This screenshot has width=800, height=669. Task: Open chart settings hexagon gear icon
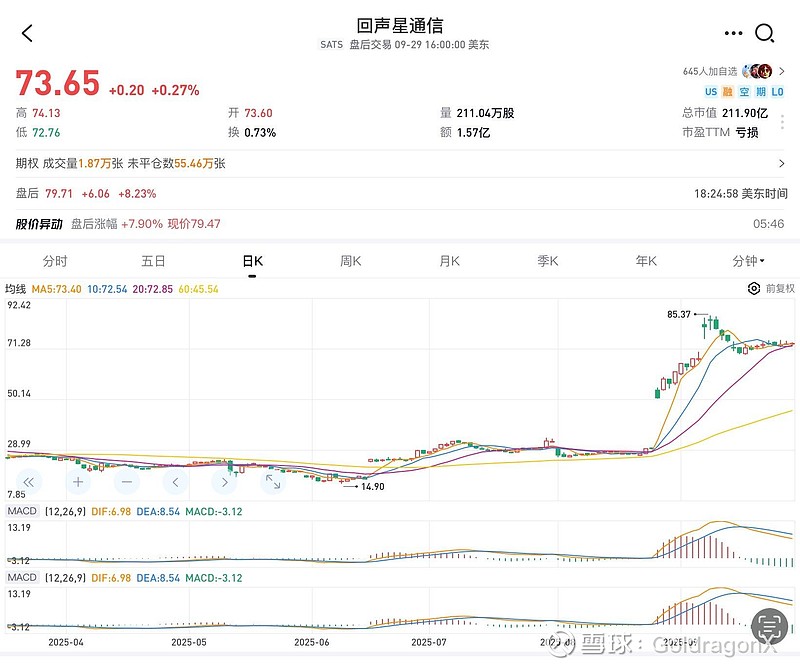pos(754,289)
